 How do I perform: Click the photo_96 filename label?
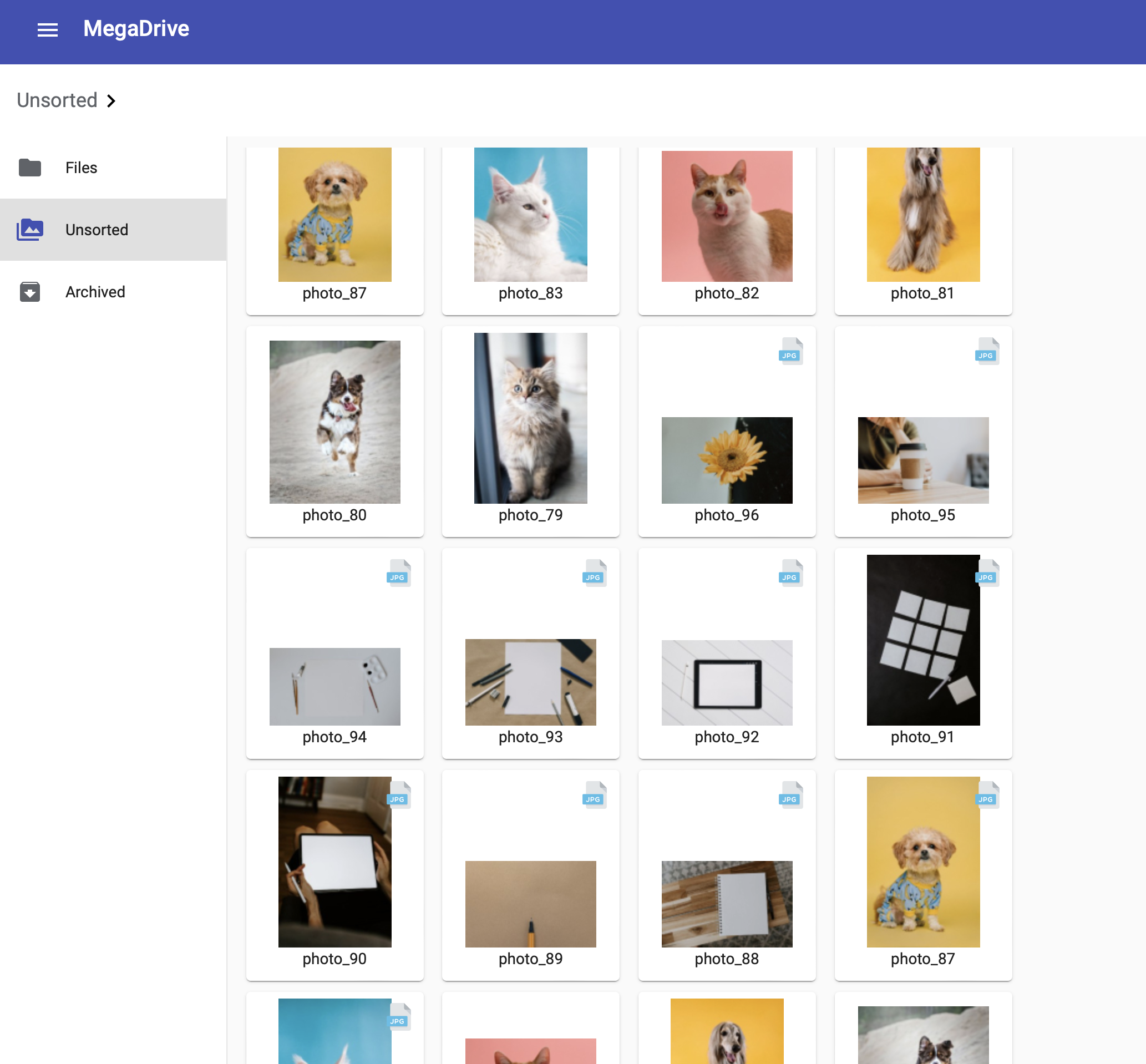coord(727,515)
